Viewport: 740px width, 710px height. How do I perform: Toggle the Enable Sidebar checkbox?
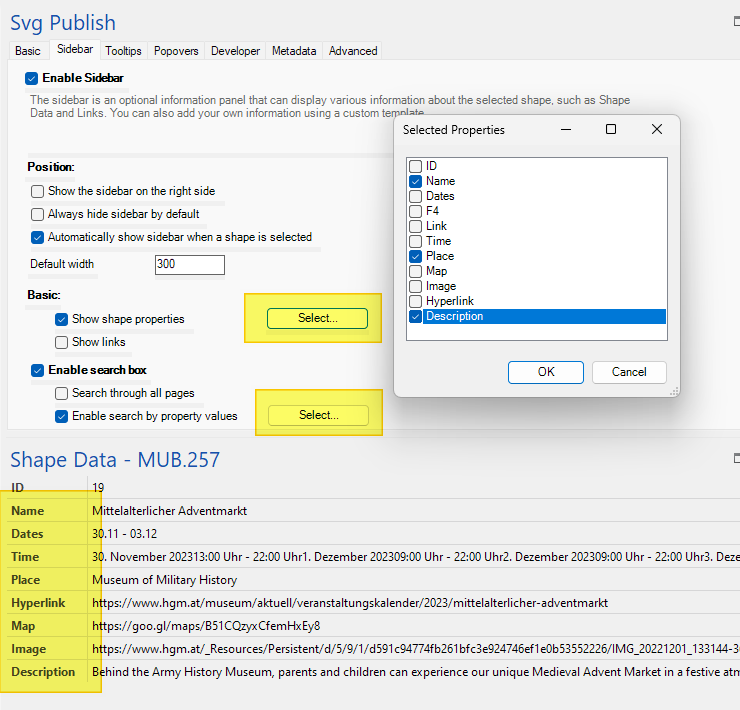(x=32, y=78)
